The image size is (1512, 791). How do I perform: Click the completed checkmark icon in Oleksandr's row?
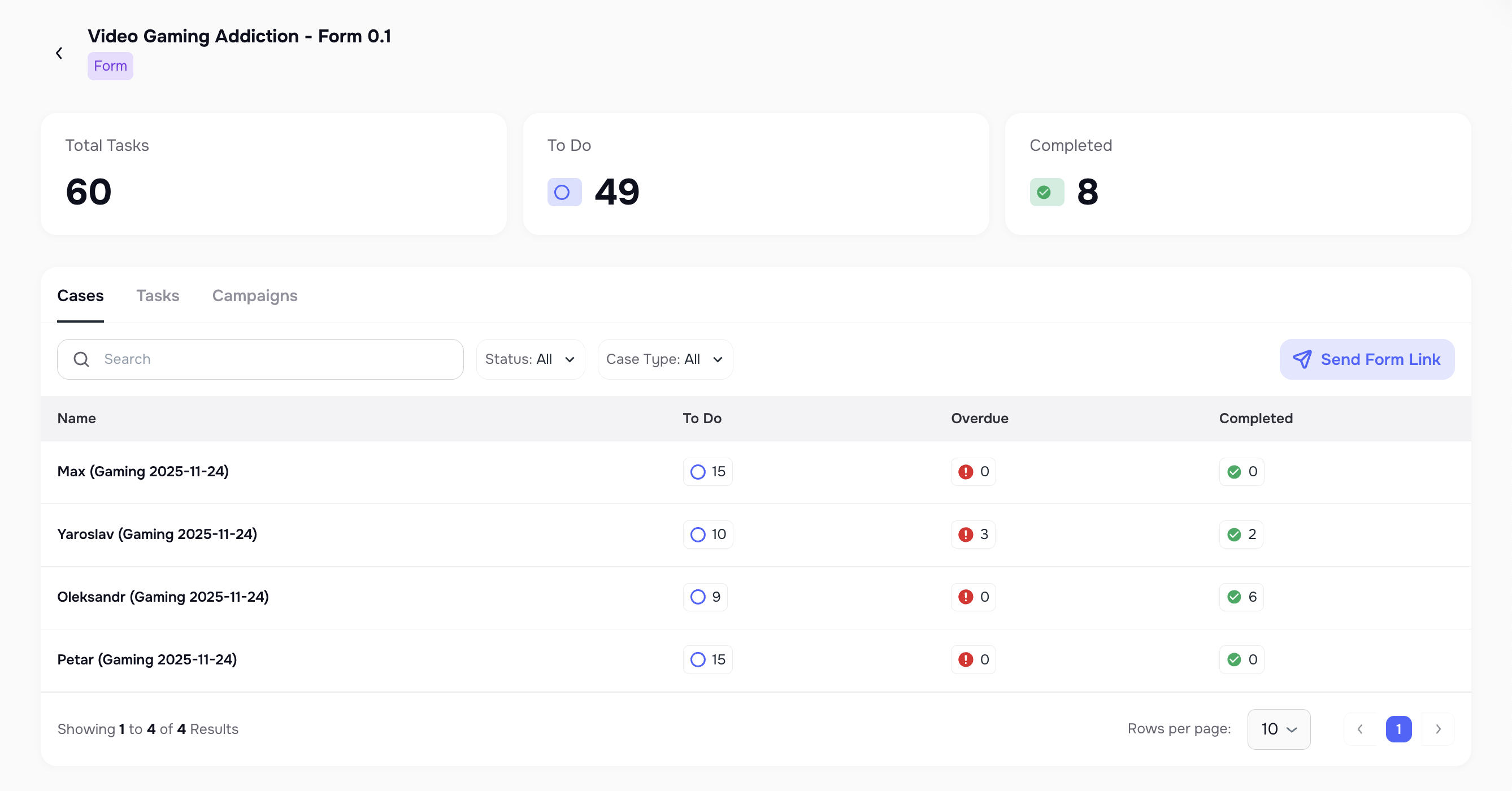1235,597
